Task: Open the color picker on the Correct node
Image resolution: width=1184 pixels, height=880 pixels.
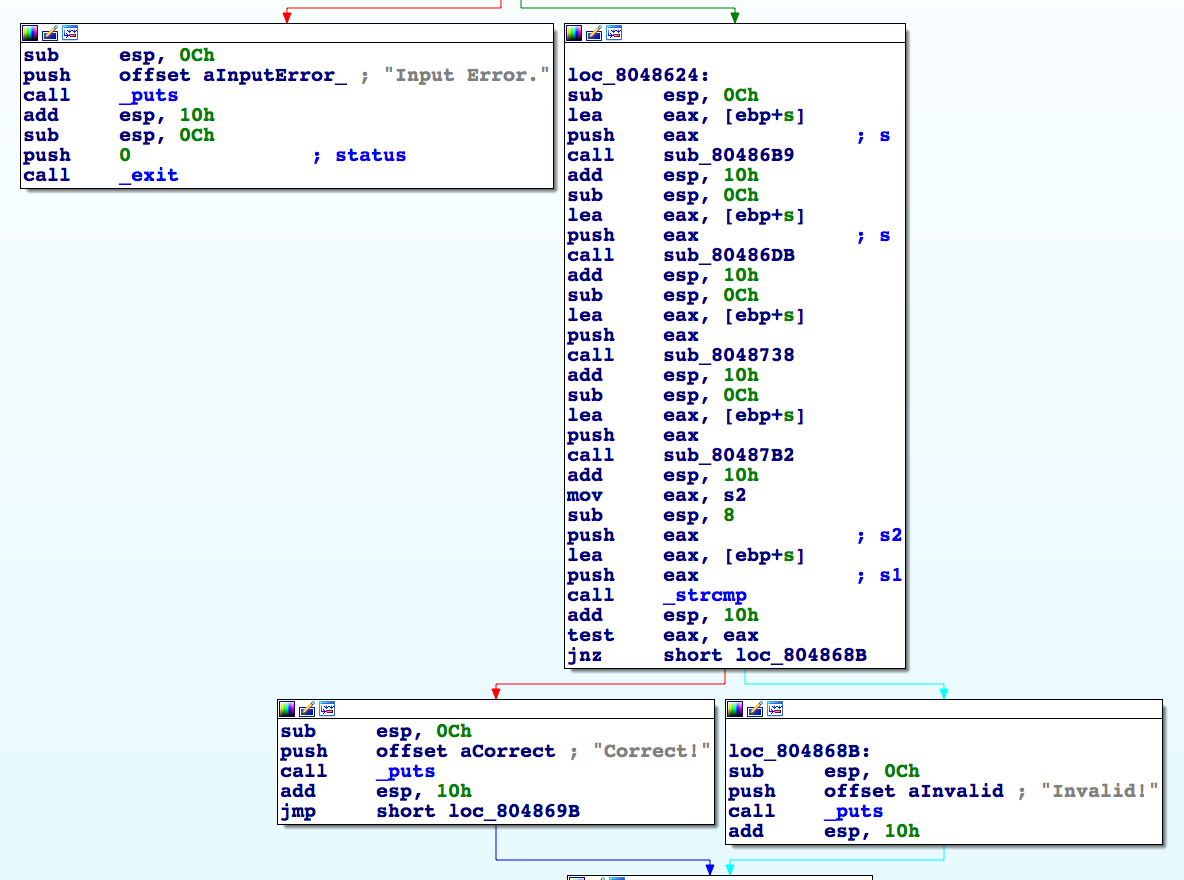Action: [287, 709]
